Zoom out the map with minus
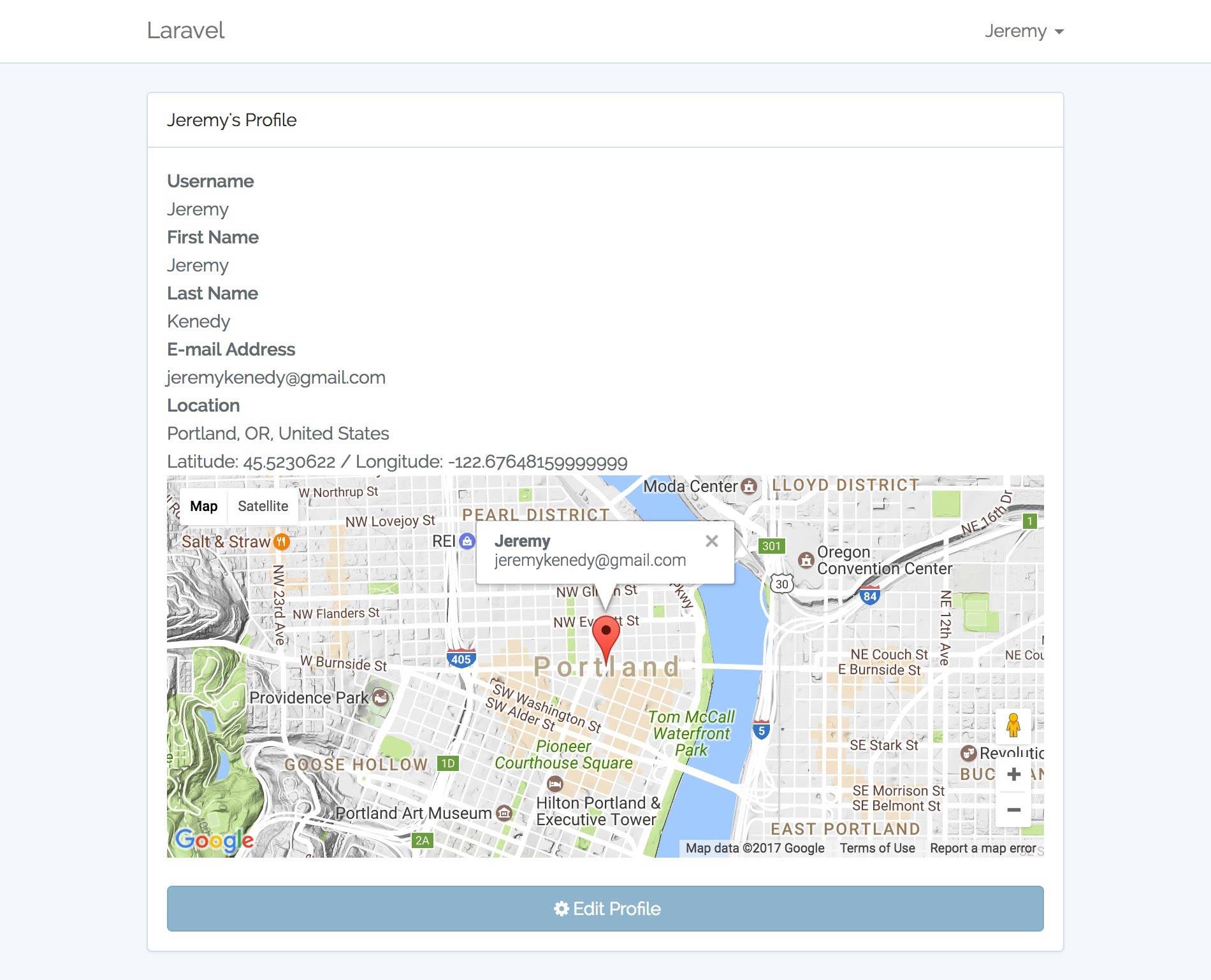The height and width of the screenshot is (980, 1211). coord(1013,810)
